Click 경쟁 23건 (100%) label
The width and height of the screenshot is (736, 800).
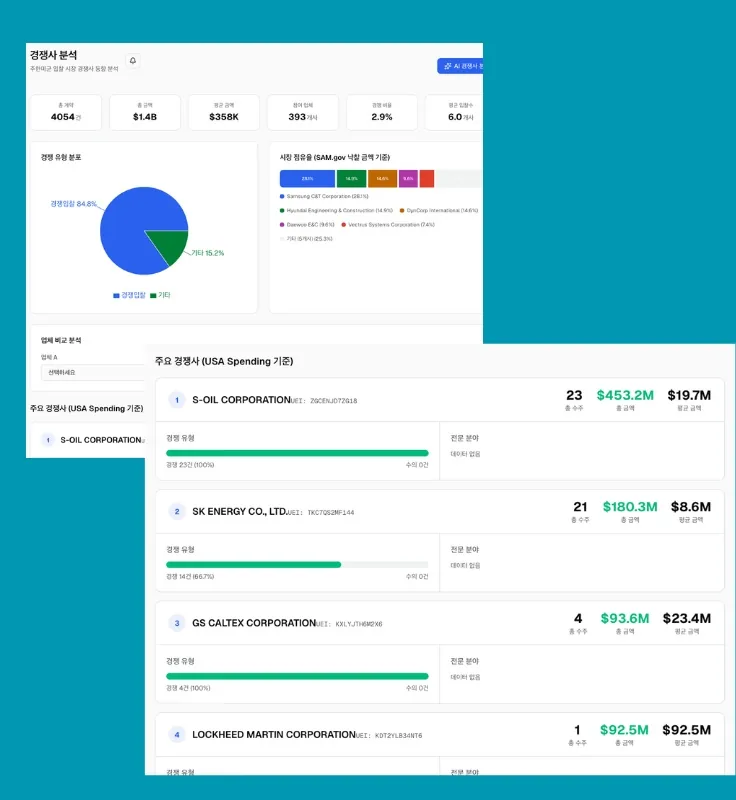[x=190, y=465]
